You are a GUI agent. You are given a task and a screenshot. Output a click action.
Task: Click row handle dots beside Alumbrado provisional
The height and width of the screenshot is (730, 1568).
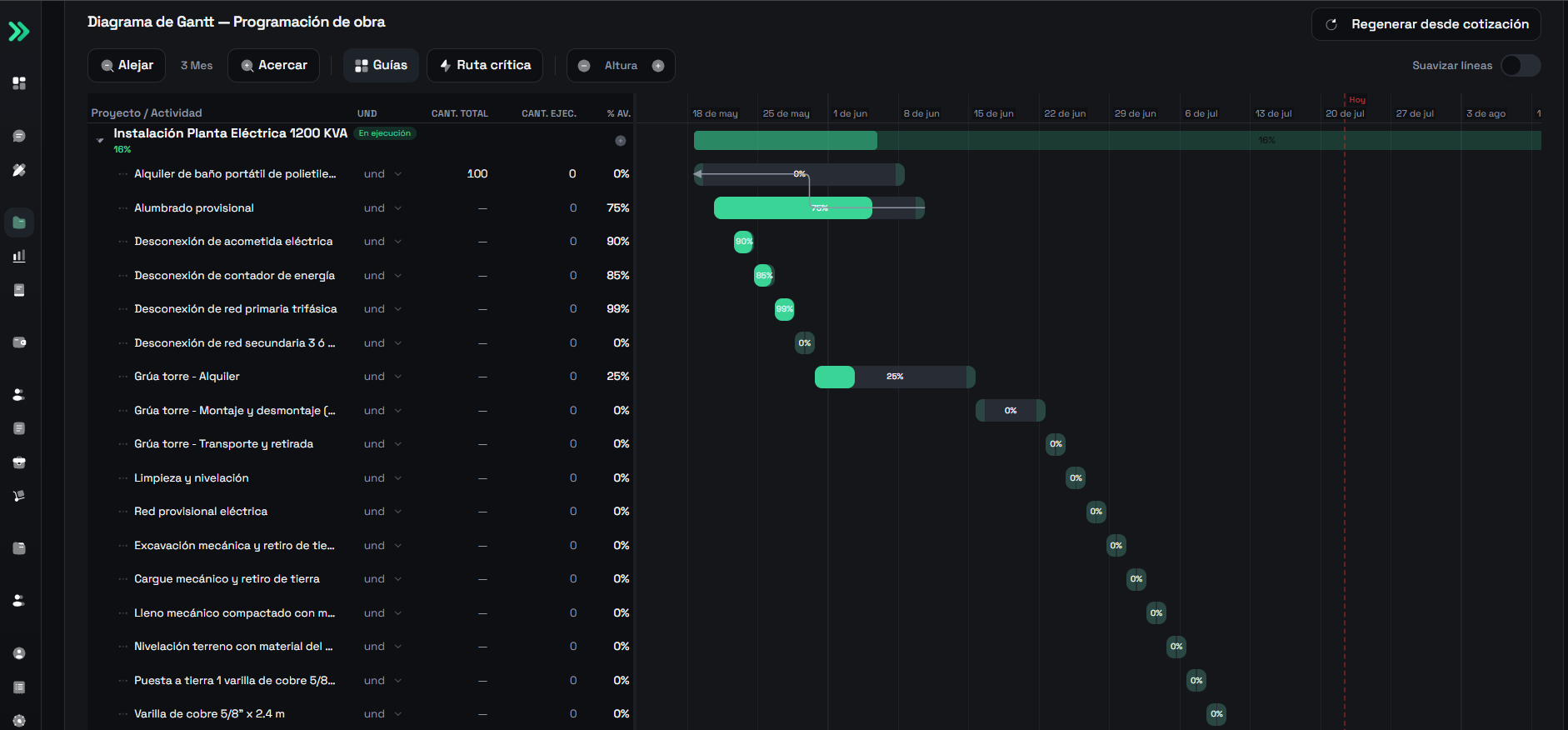point(123,208)
